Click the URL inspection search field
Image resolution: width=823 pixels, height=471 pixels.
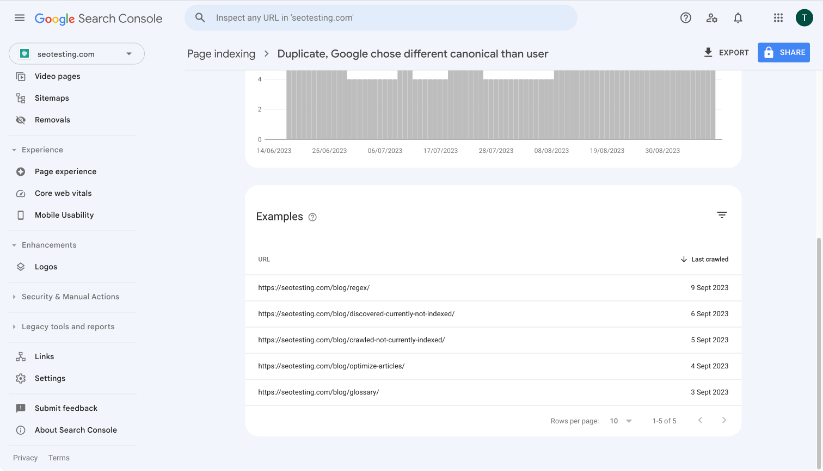pos(381,18)
